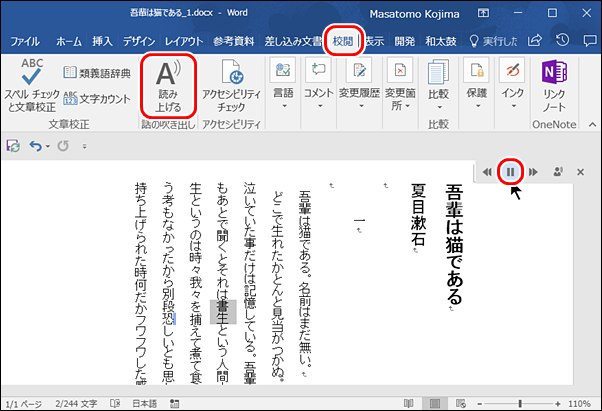Expand the Changes (変更箇所) group
The width and height of the screenshot is (602, 411).
[x=400, y=84]
